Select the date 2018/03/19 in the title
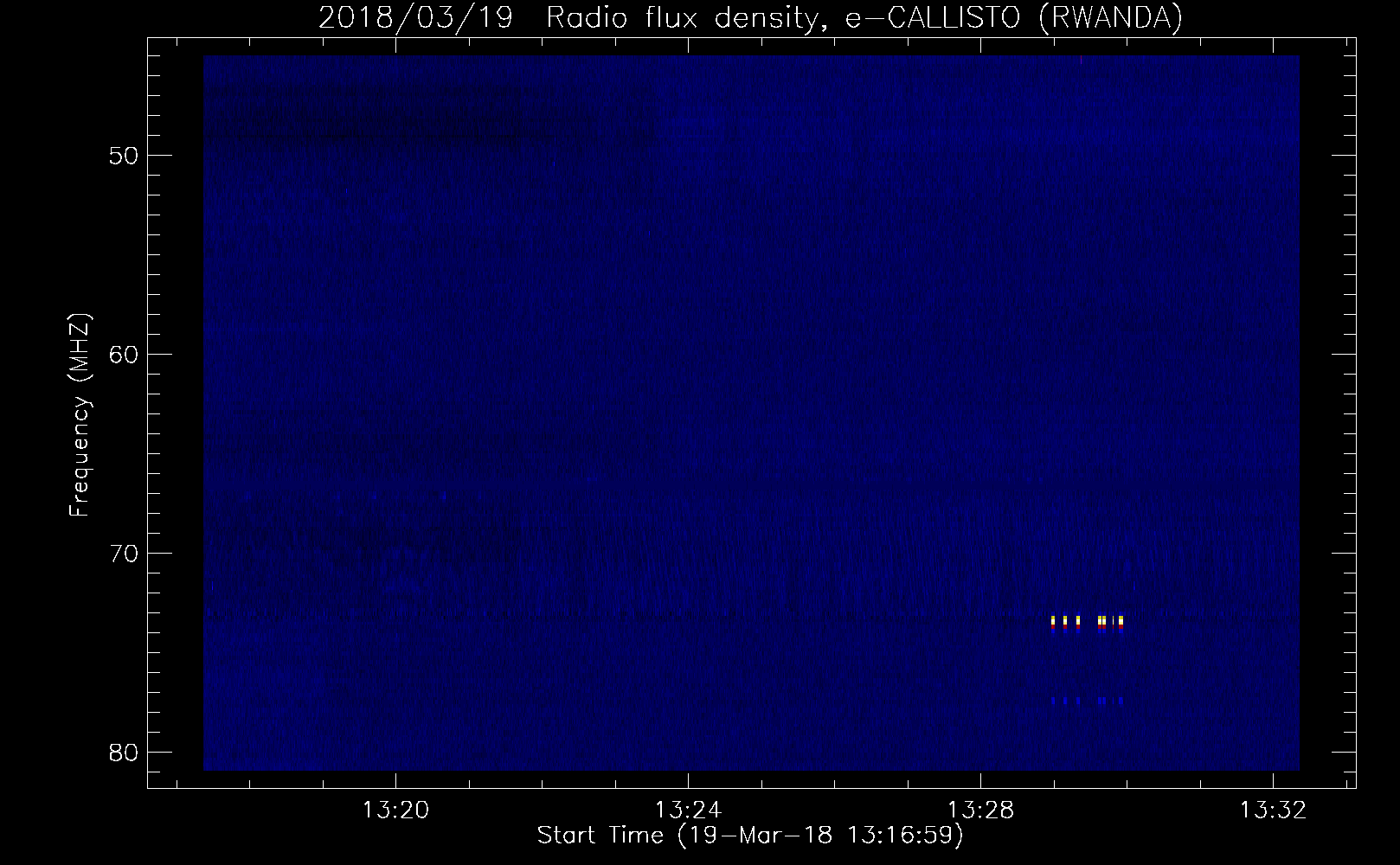The height and width of the screenshot is (865, 1400). [414, 17]
